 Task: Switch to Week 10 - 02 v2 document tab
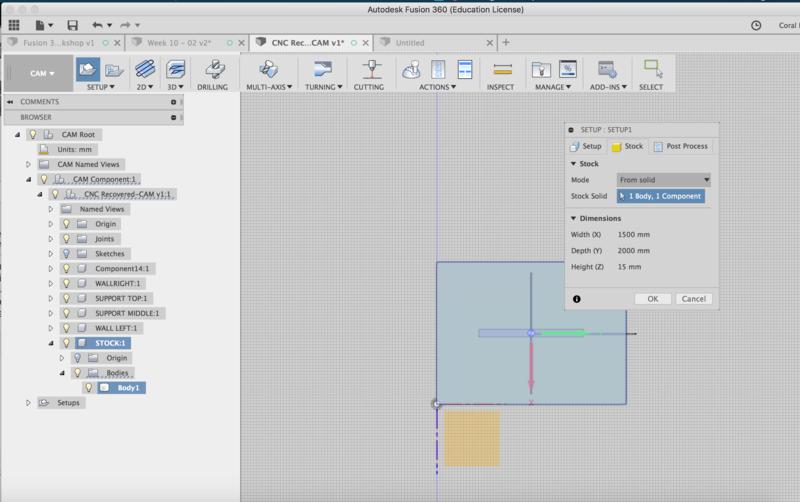coord(179,43)
